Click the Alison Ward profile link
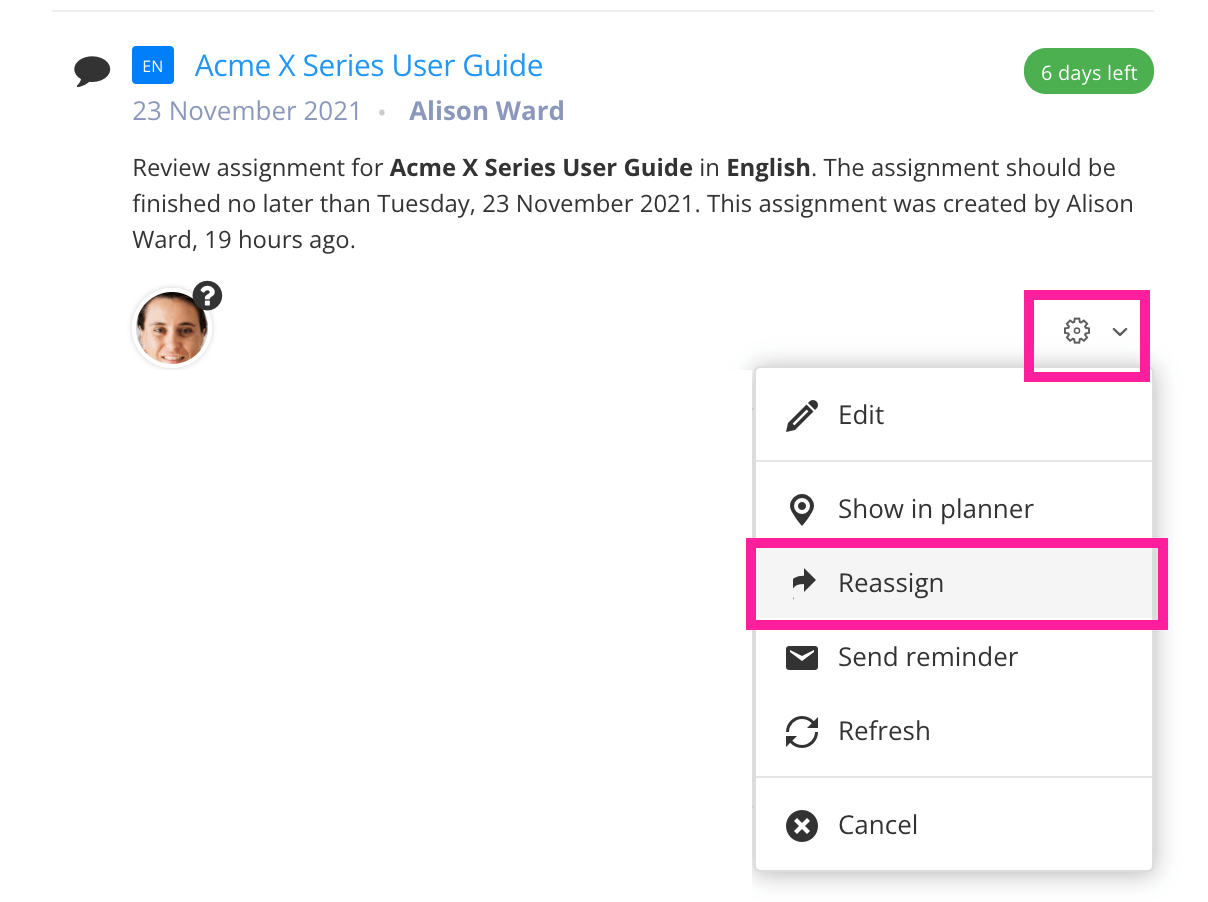 coord(487,110)
